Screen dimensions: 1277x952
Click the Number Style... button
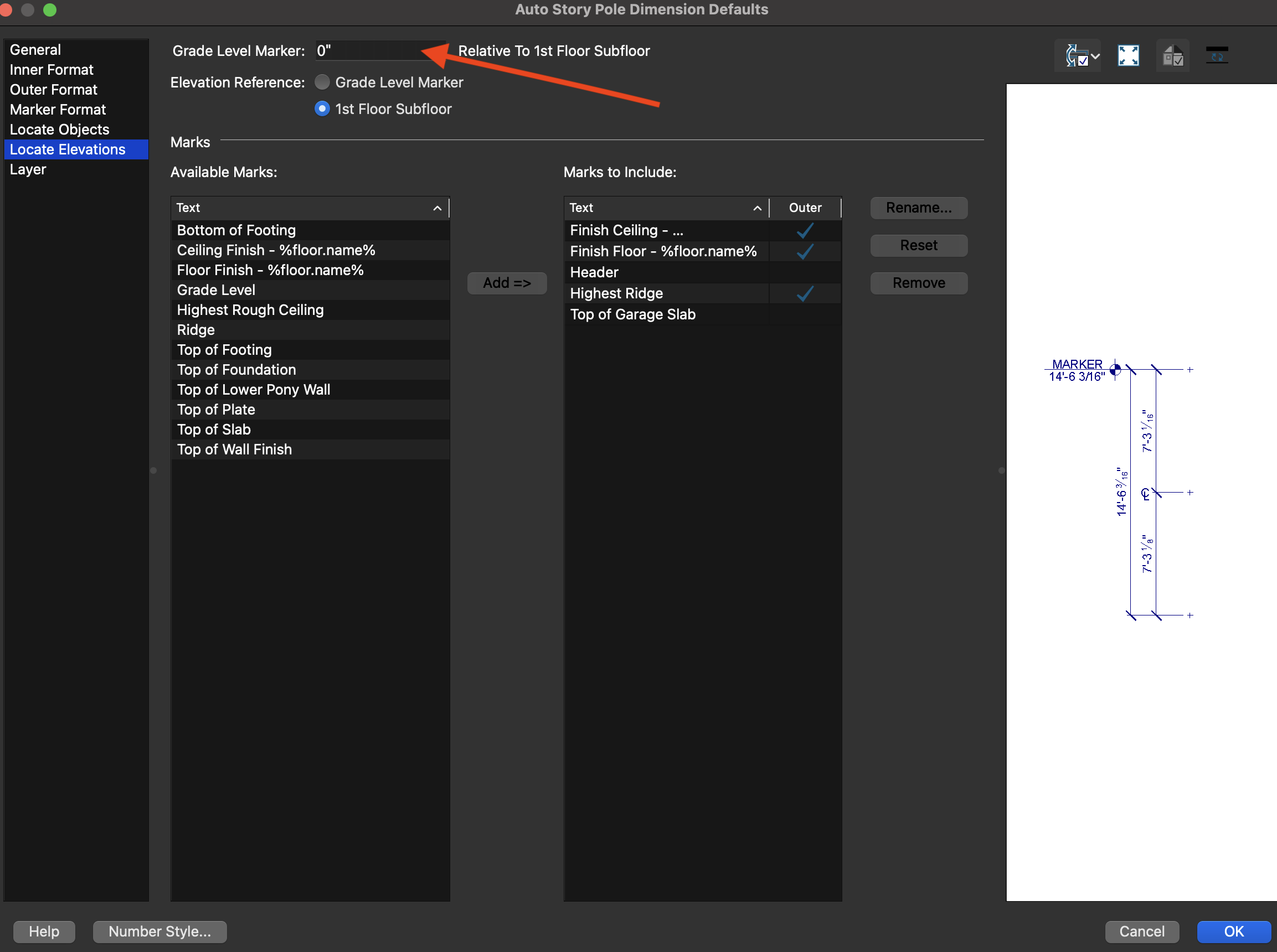pos(159,932)
